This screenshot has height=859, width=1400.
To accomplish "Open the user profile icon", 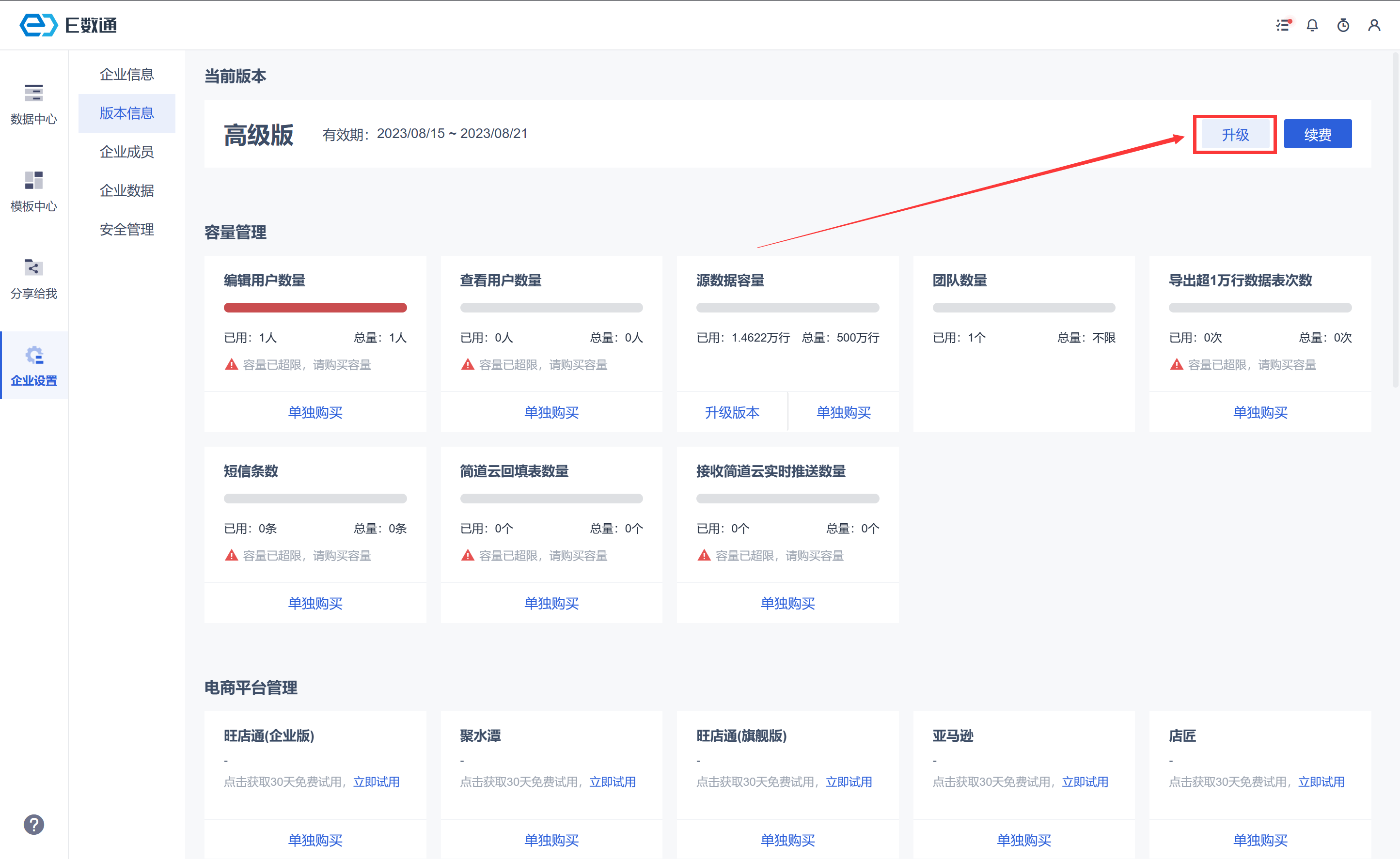I will [1374, 25].
